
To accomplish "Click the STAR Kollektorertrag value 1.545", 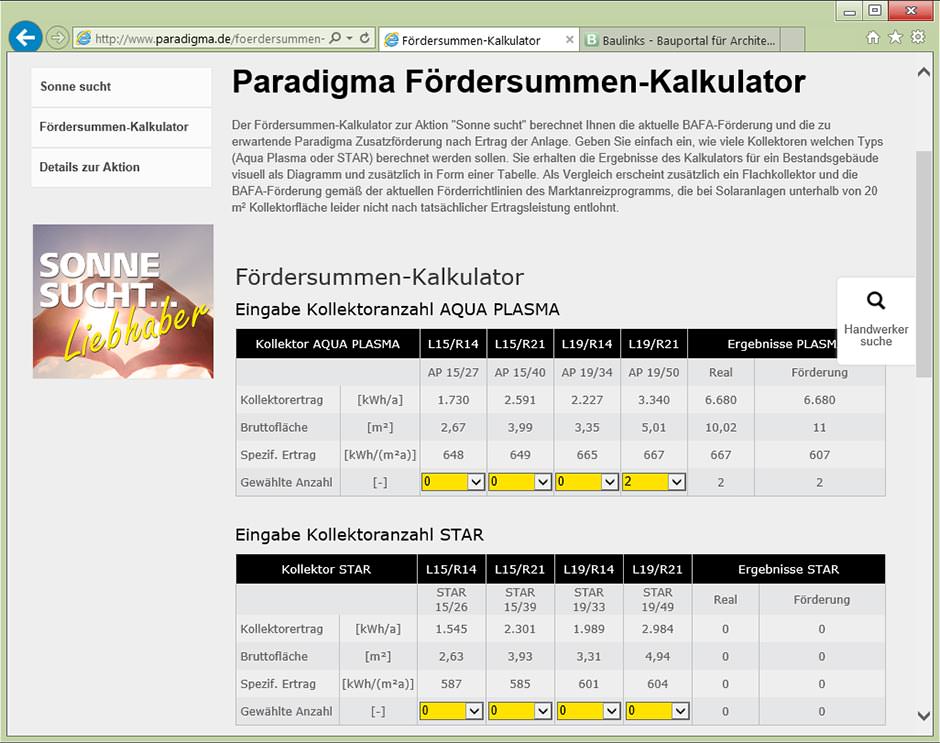I will 451,629.
